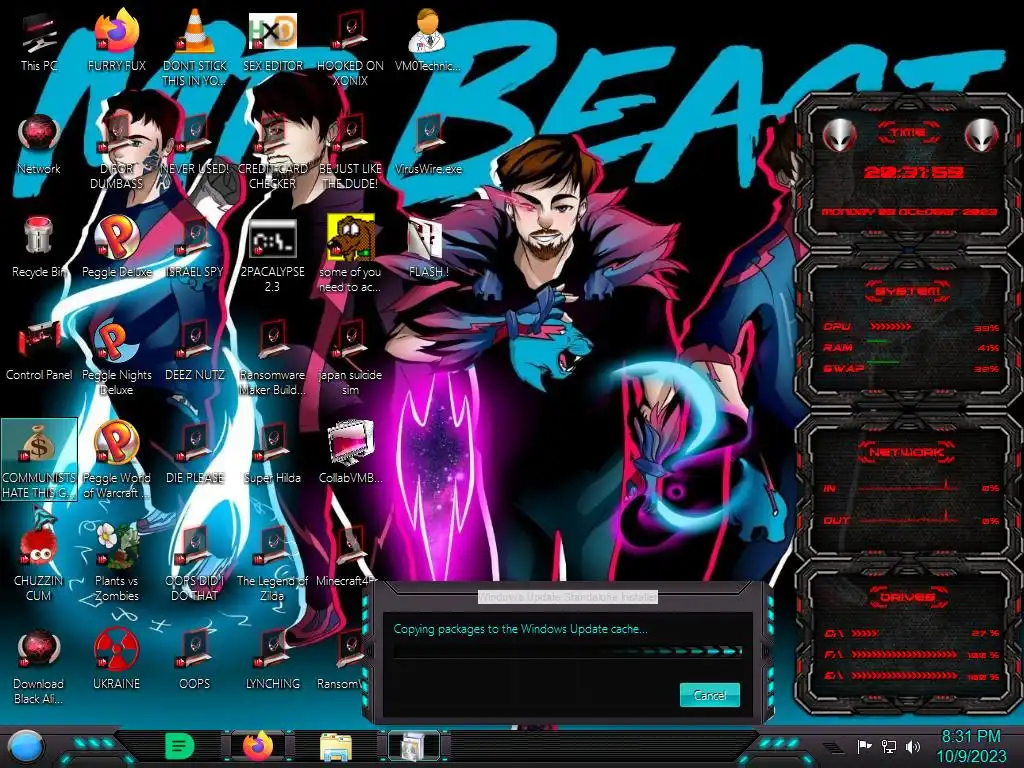Click the Windows Update Standalone Installer title
Screen dimensions: 1024x768
pos(568,597)
